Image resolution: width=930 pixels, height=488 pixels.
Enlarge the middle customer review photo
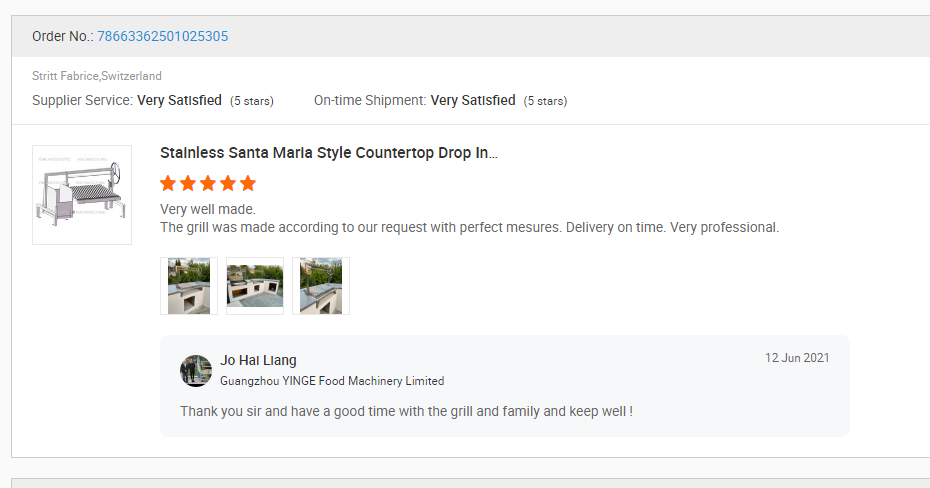255,286
